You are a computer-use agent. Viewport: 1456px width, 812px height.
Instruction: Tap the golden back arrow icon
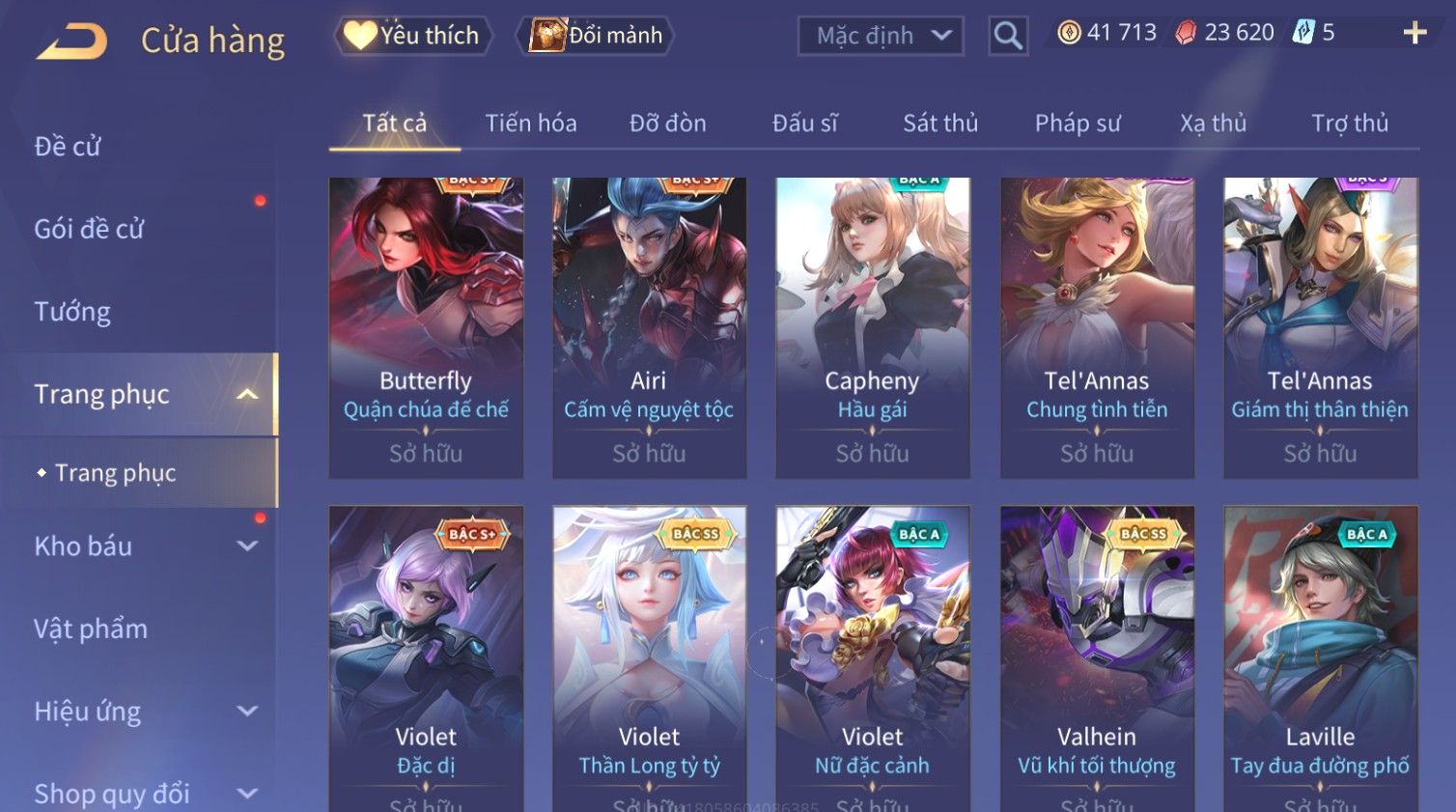pos(72,42)
